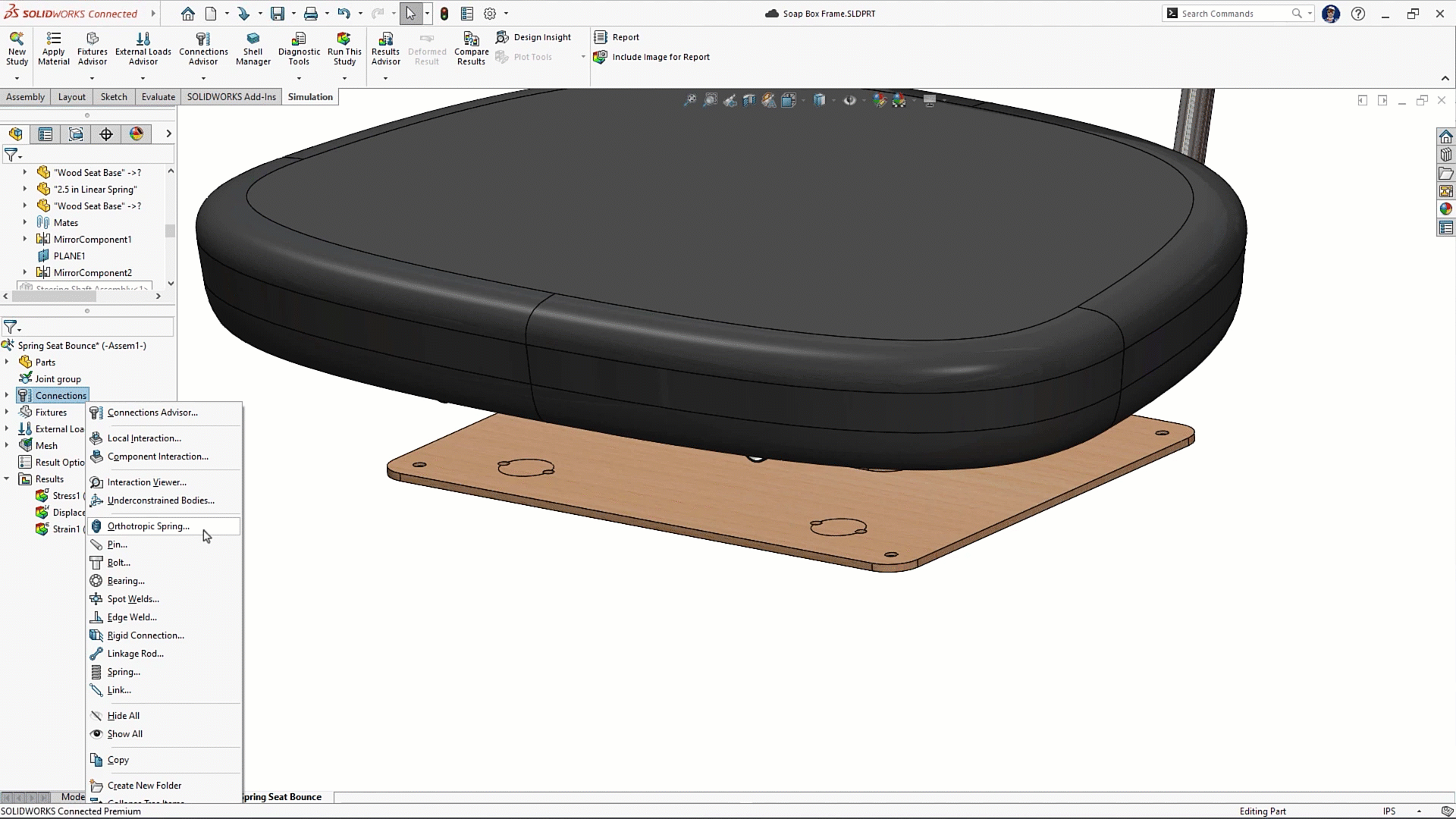Viewport: 1456px width, 819px height.
Task: Open PropertyManager tab icon
Action: pyautogui.click(x=45, y=134)
